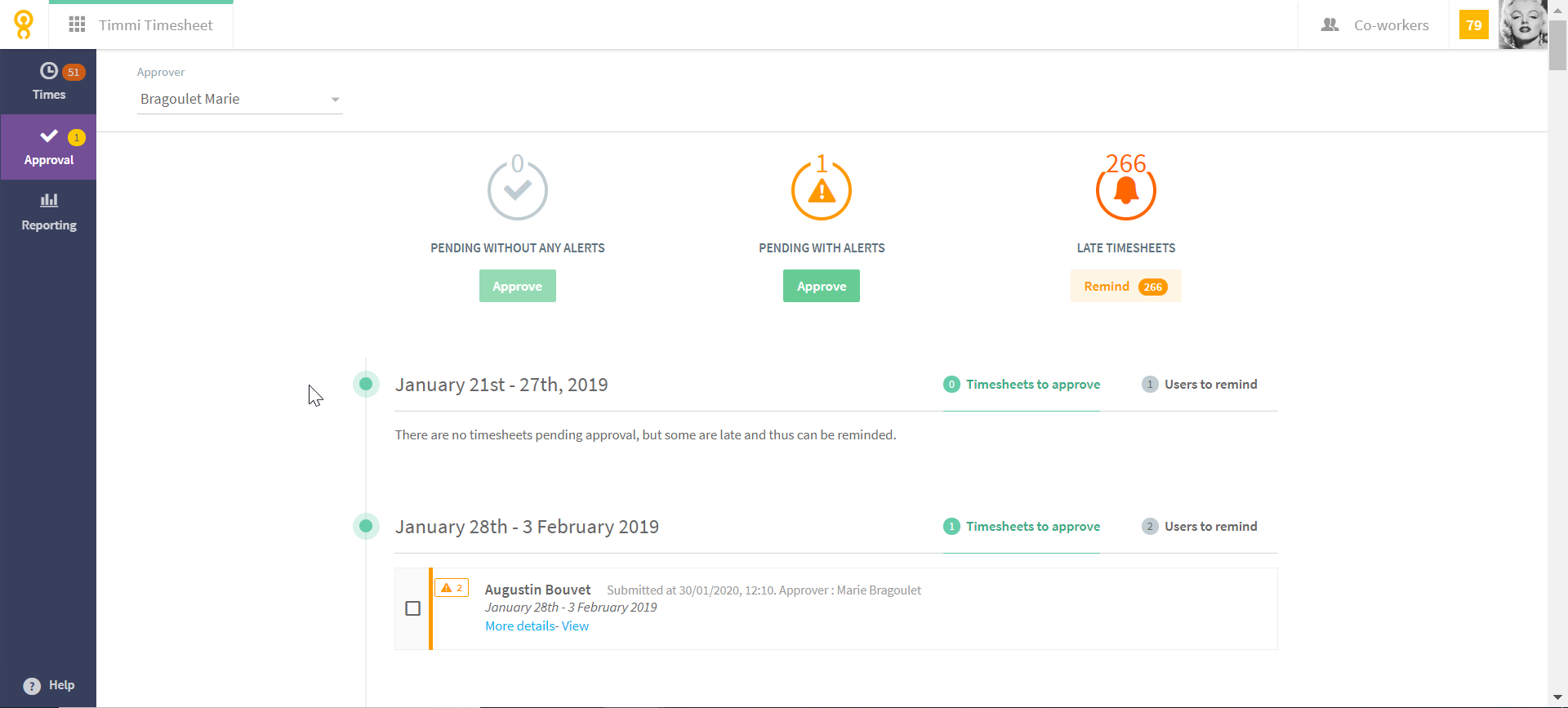Viewport: 1568px width, 708px height.
Task: Click the Timmi Timesheet title
Action: point(155,25)
